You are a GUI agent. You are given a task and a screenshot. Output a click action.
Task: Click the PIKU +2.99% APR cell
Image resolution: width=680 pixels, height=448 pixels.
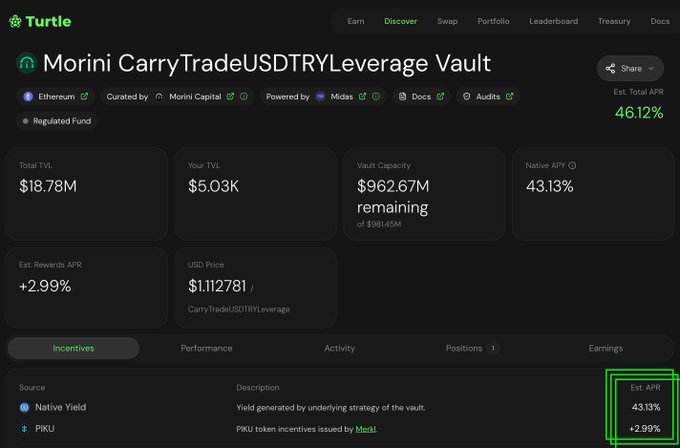point(645,429)
